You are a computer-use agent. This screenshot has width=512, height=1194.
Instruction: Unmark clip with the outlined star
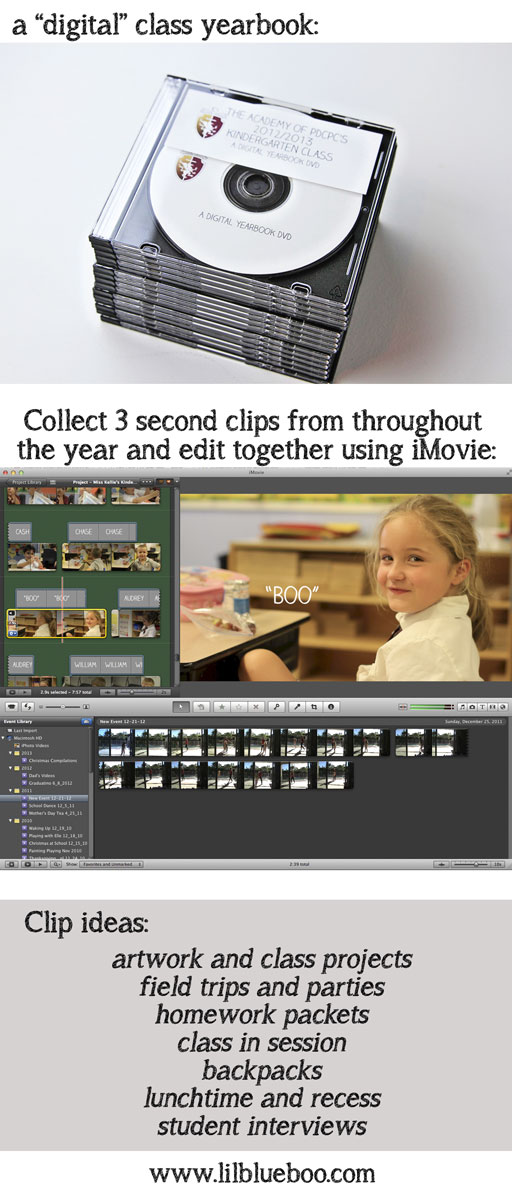(x=238, y=707)
